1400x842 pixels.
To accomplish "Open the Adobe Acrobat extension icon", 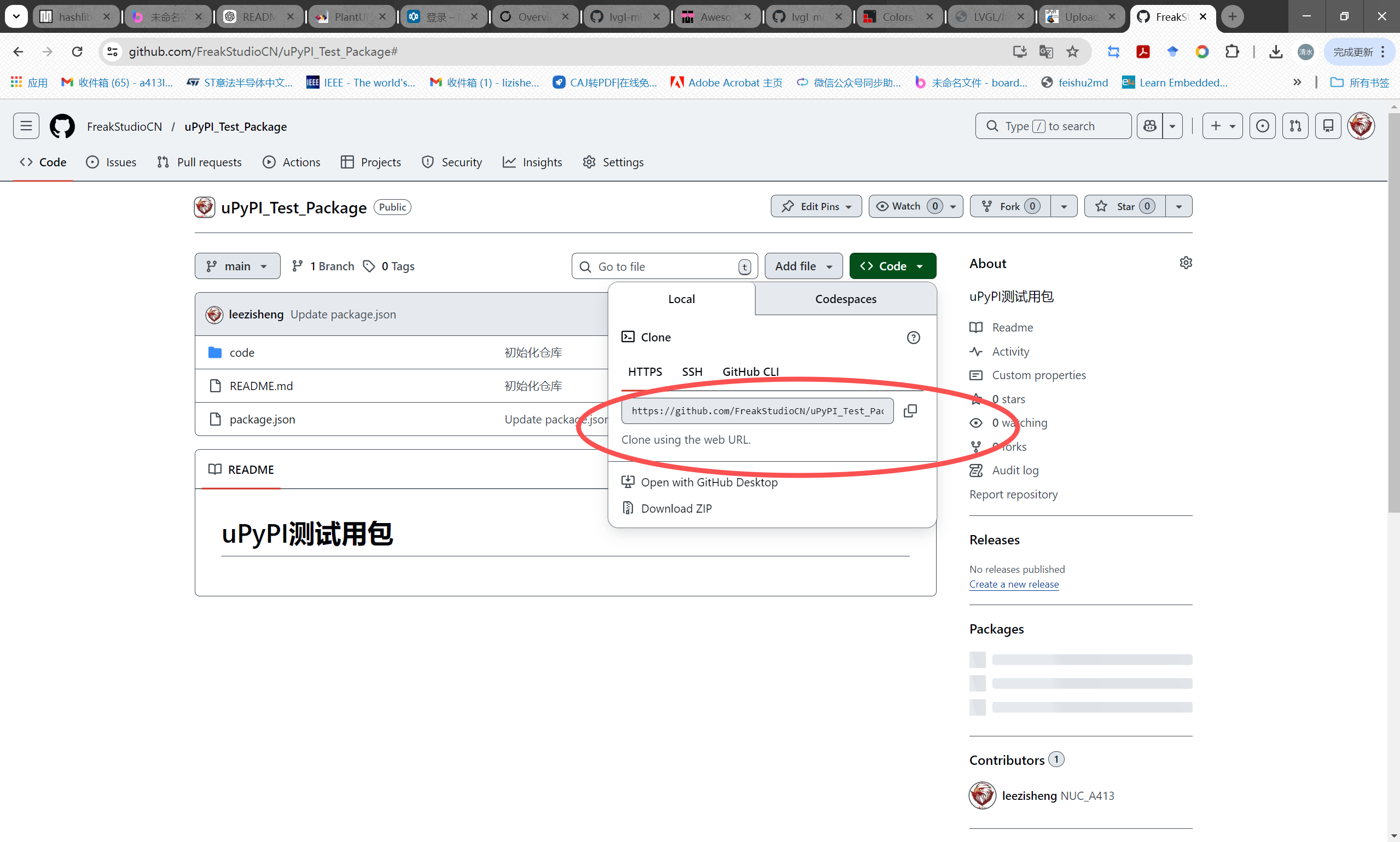I will coord(1143,51).
